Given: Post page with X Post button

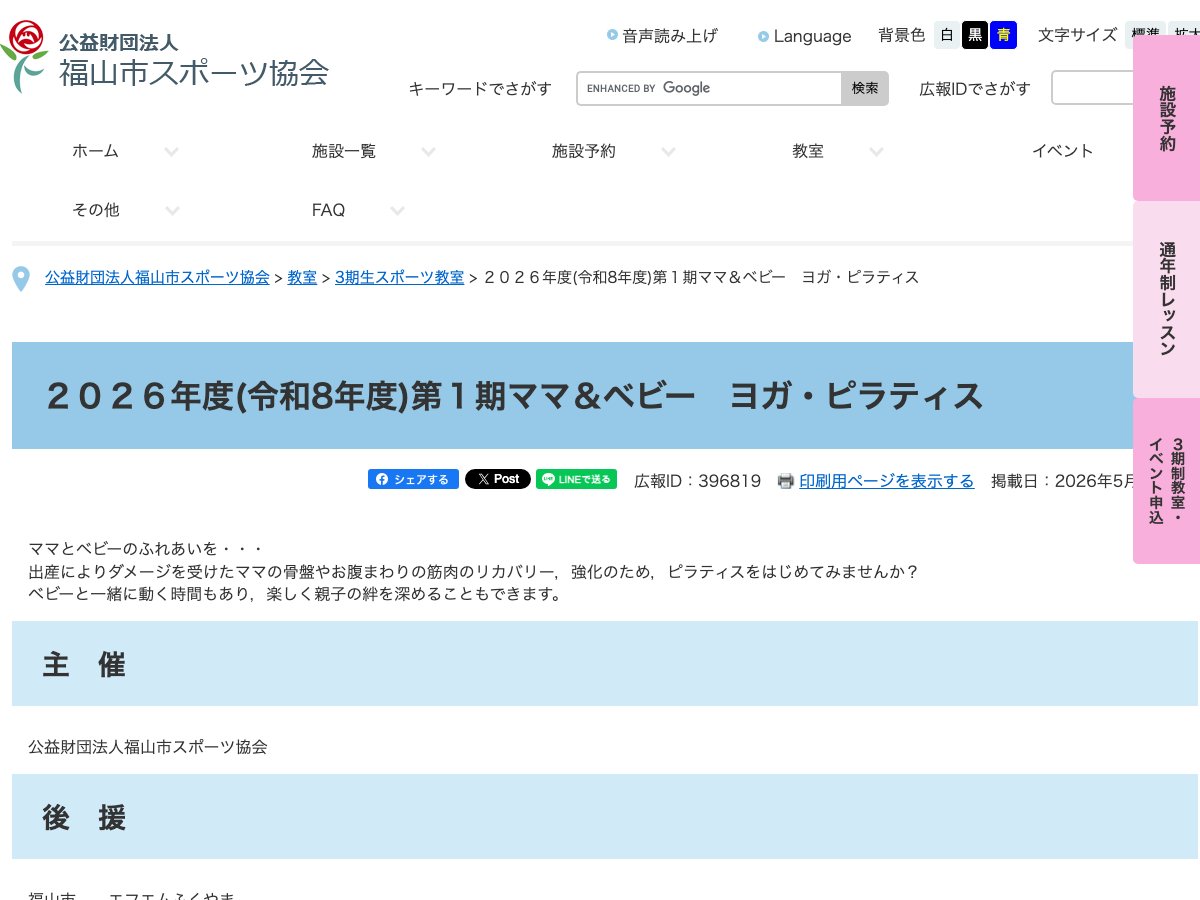Looking at the screenshot, I should tap(497, 479).
